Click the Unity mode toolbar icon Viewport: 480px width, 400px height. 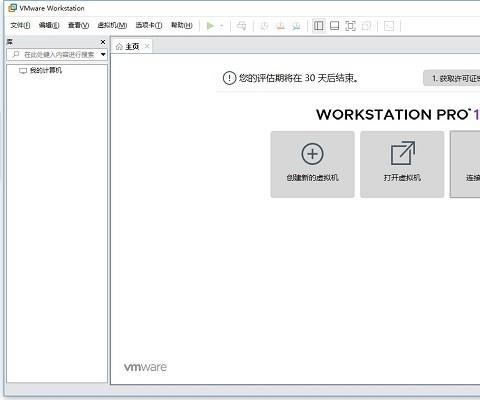(366, 26)
